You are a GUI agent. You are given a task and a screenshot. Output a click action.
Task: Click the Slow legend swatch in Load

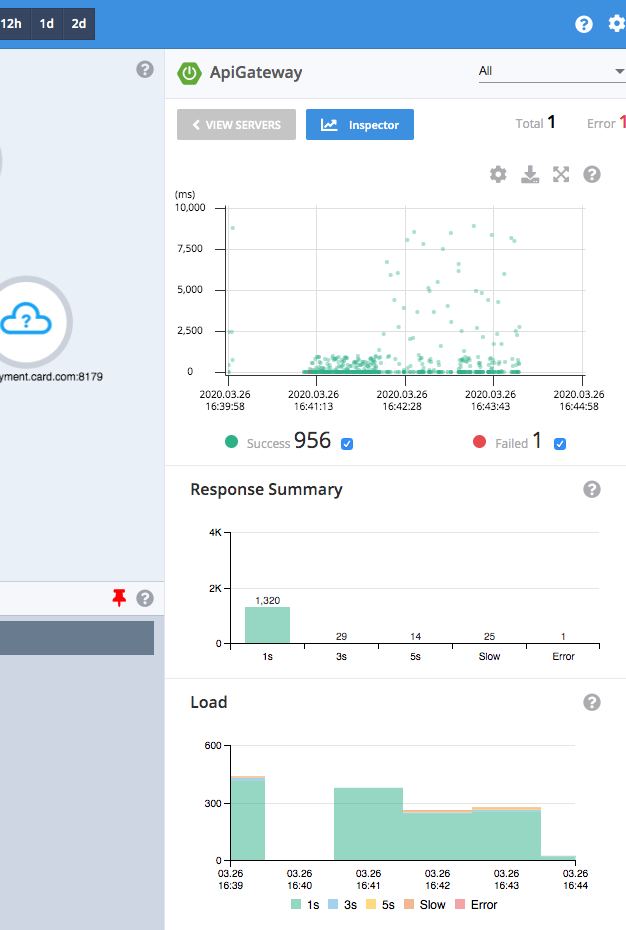point(409,904)
